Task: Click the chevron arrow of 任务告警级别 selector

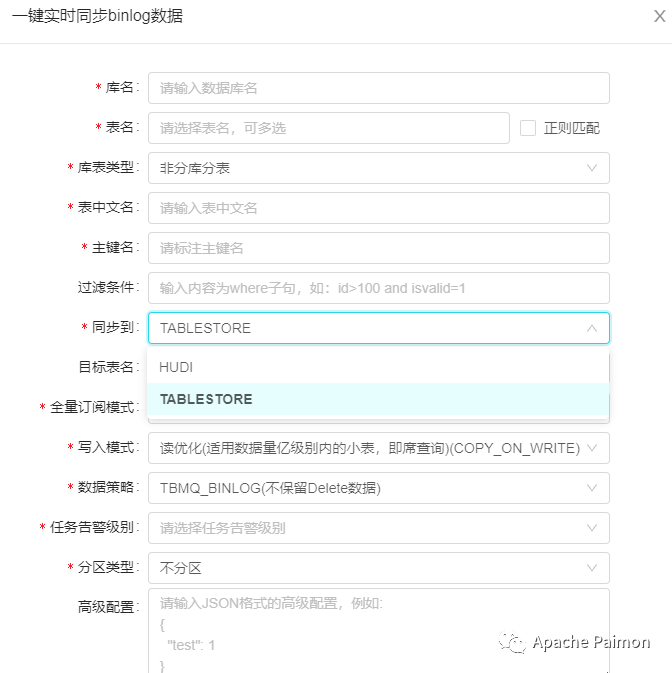Action: point(592,527)
